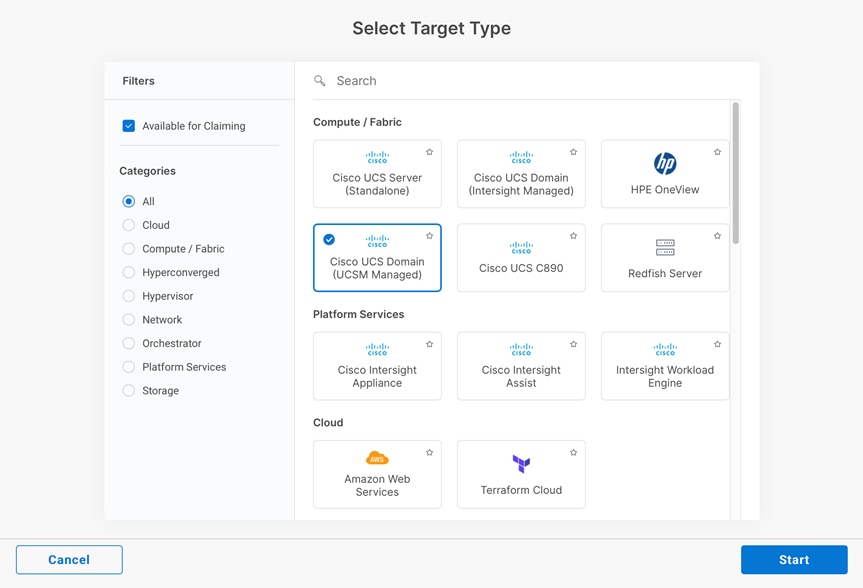Click the Redfish Server rack icon
Viewport: 863px width, 588px height.
(665, 247)
